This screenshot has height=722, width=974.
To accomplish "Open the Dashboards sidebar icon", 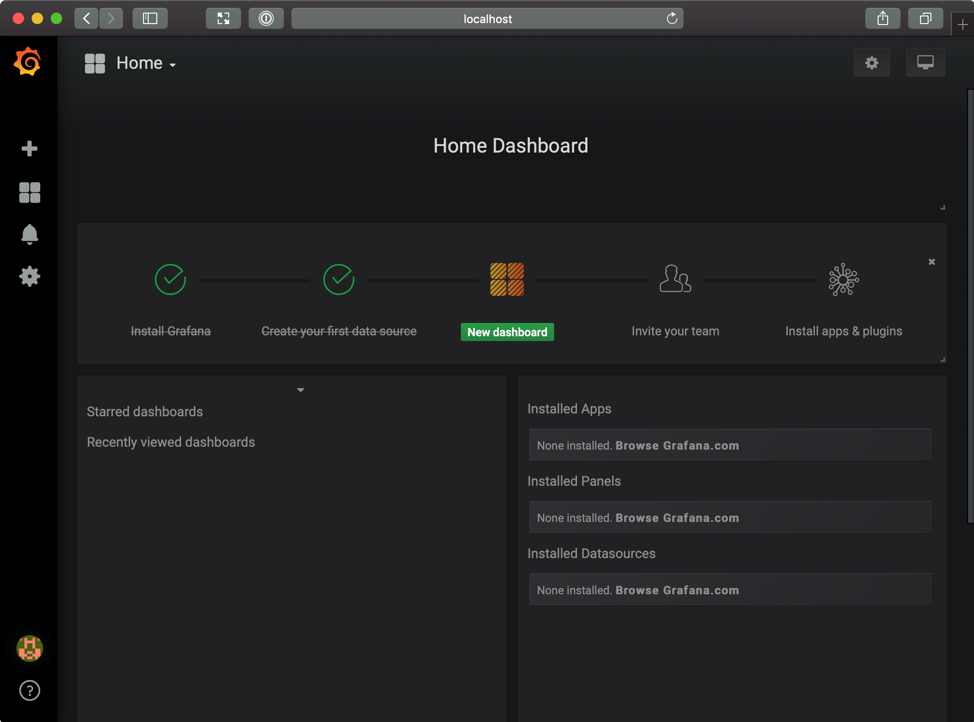I will click(29, 192).
